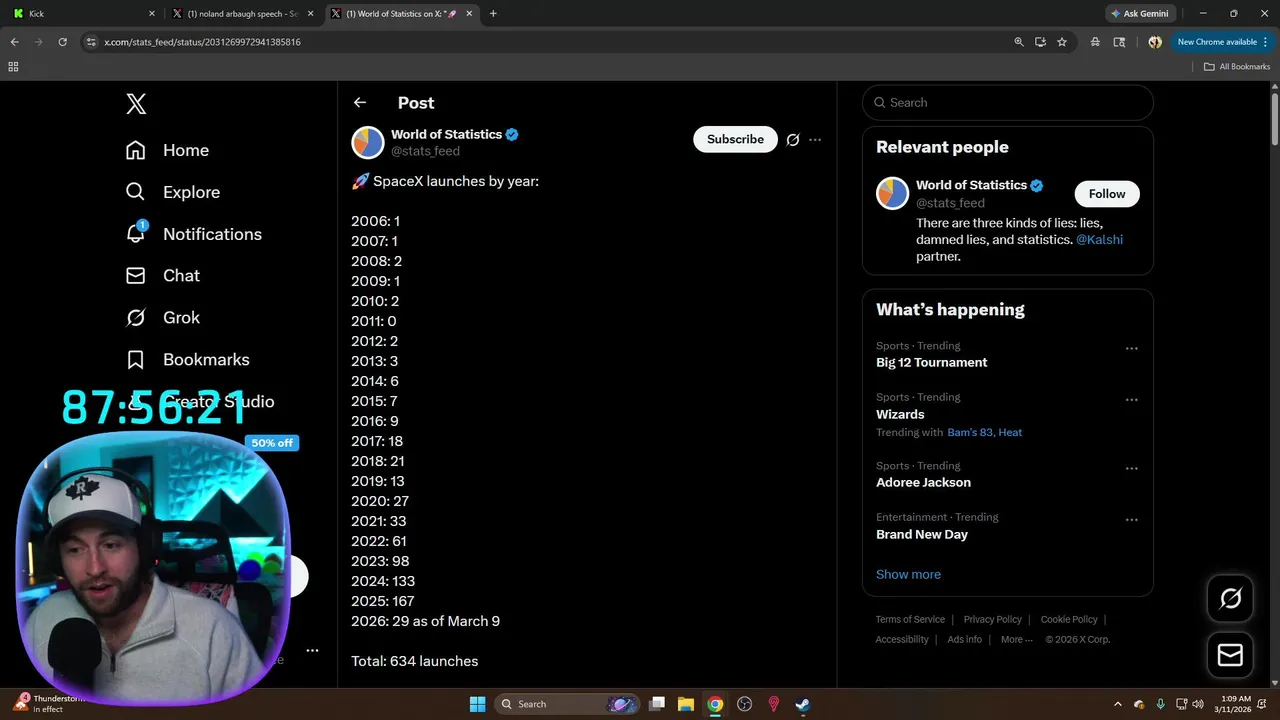Open a new Chrome tab
The height and width of the screenshot is (720, 1280).
pos(493,14)
